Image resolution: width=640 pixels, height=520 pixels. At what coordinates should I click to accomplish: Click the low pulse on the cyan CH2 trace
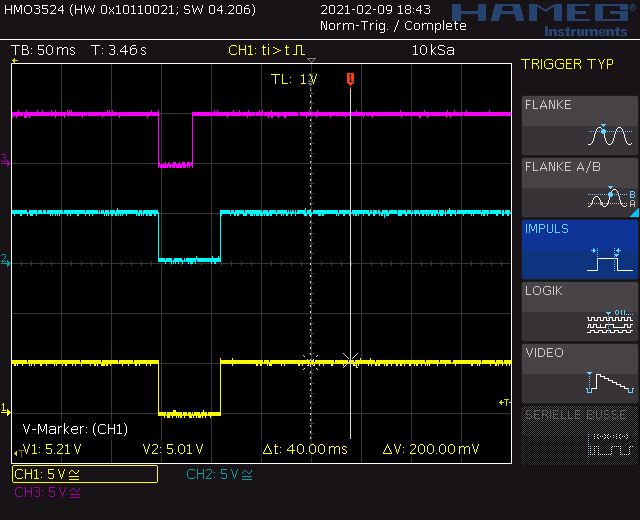(189, 260)
